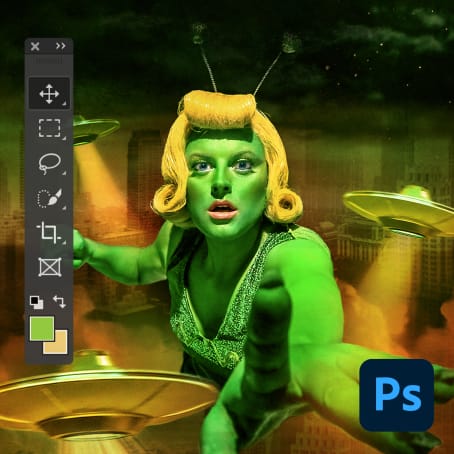Screen dimensions: 454x454
Task: Select the Frame tool
Action: click(x=50, y=267)
